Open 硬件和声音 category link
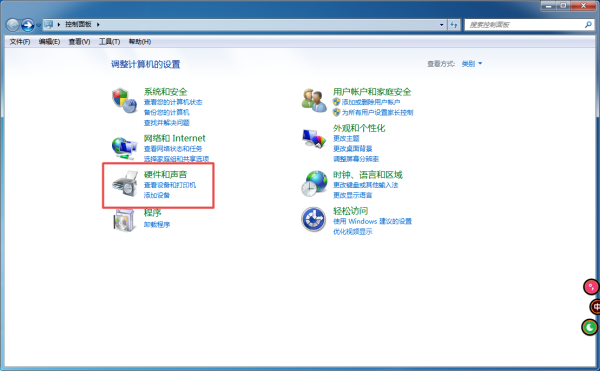This screenshot has width=600, height=371. tap(165, 174)
